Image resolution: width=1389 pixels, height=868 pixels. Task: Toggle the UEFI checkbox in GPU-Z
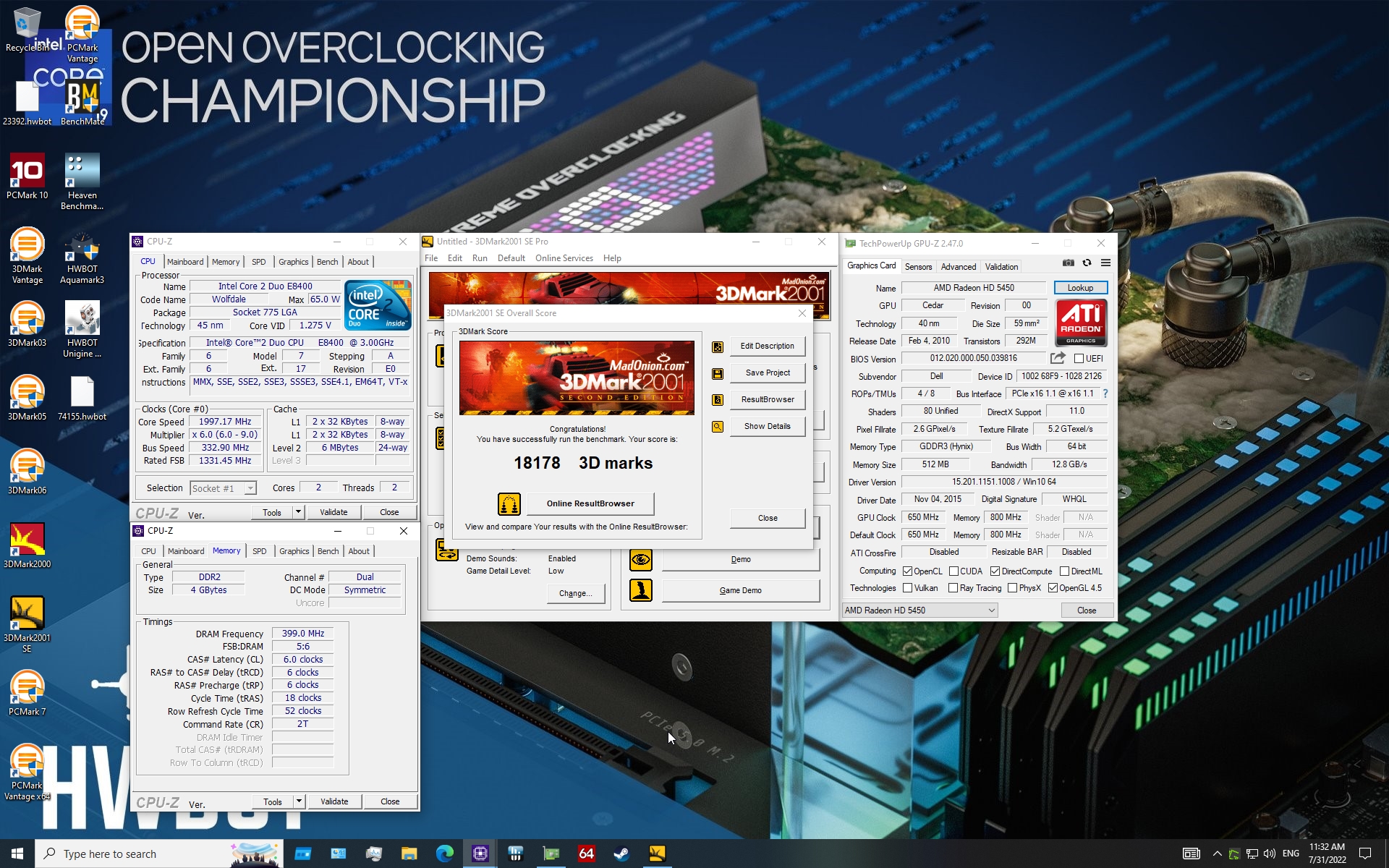tap(1079, 359)
